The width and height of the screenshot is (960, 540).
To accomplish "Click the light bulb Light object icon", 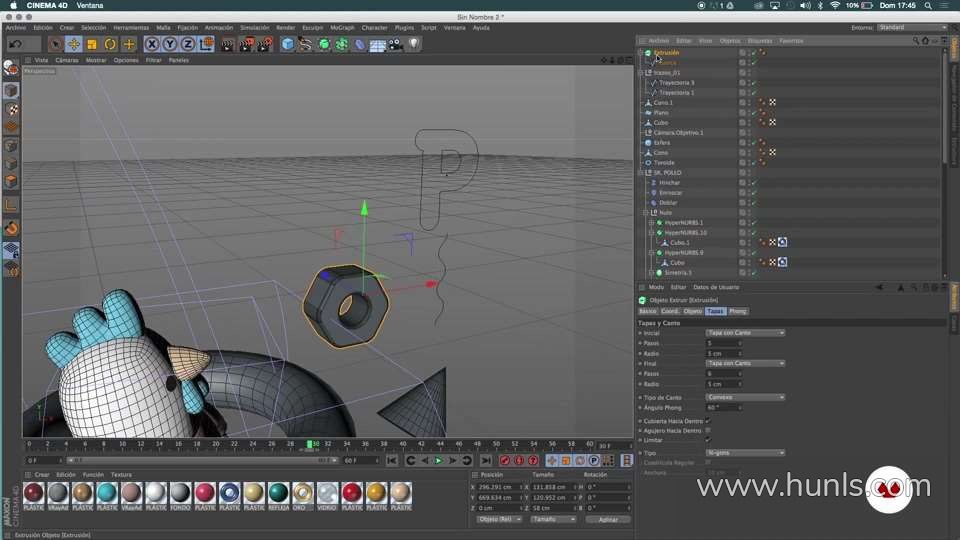I will 413,44.
